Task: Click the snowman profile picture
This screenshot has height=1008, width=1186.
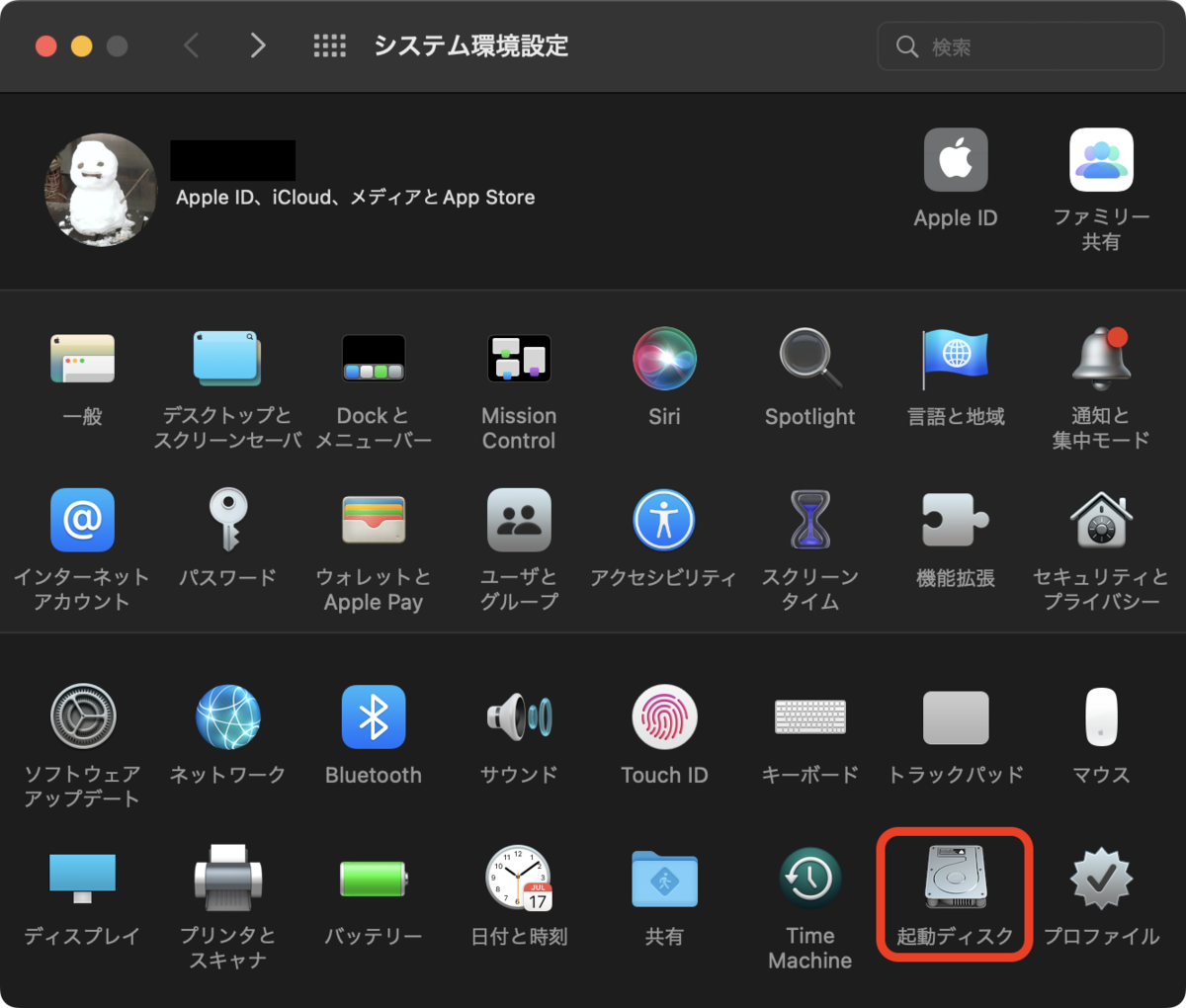Action: 101,190
